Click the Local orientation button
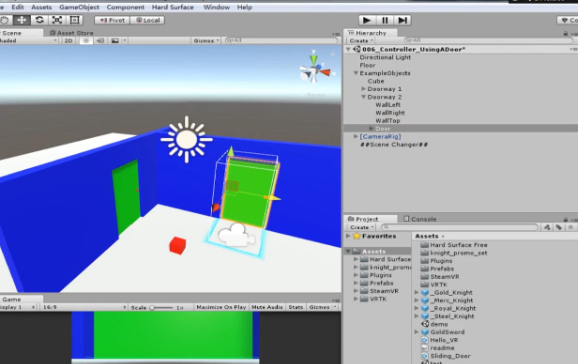 coord(147,20)
